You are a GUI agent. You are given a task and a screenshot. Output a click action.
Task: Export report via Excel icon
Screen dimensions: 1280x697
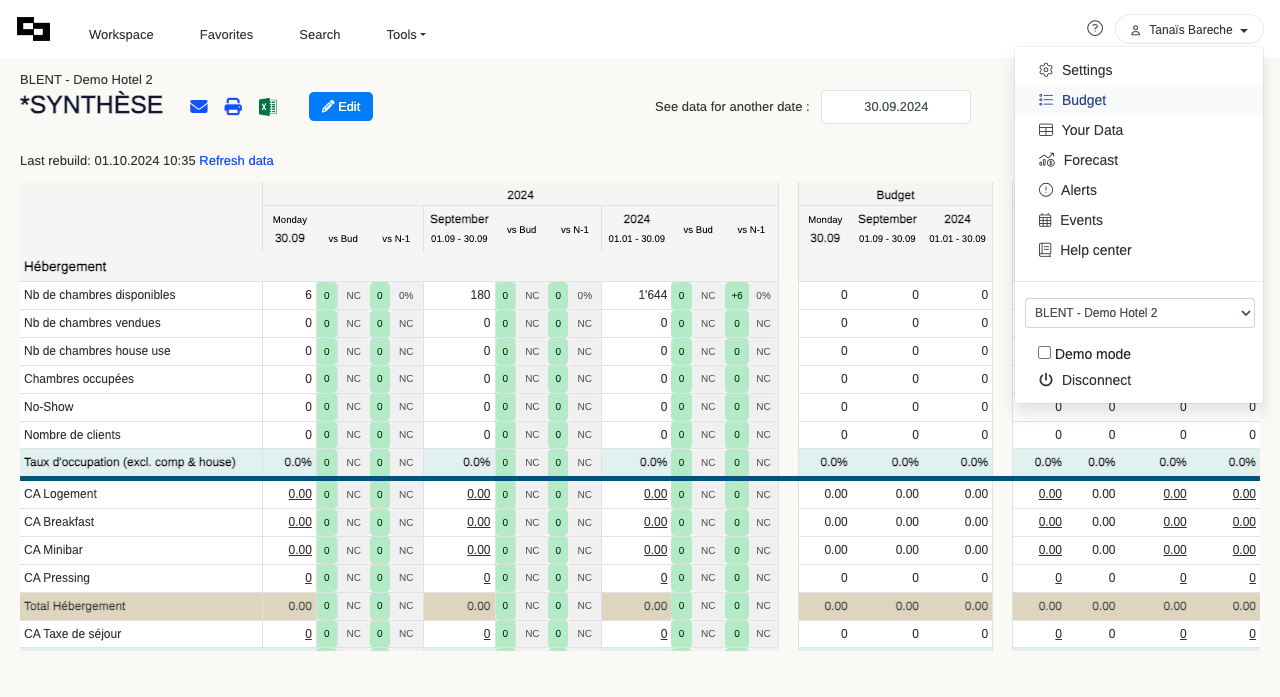[x=268, y=107]
